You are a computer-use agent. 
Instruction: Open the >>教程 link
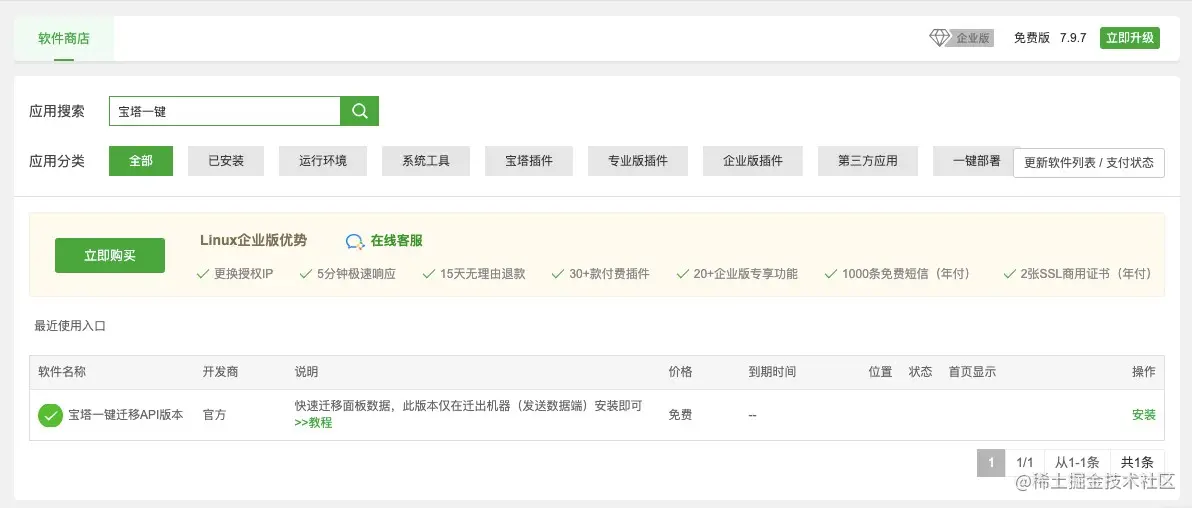(313, 423)
